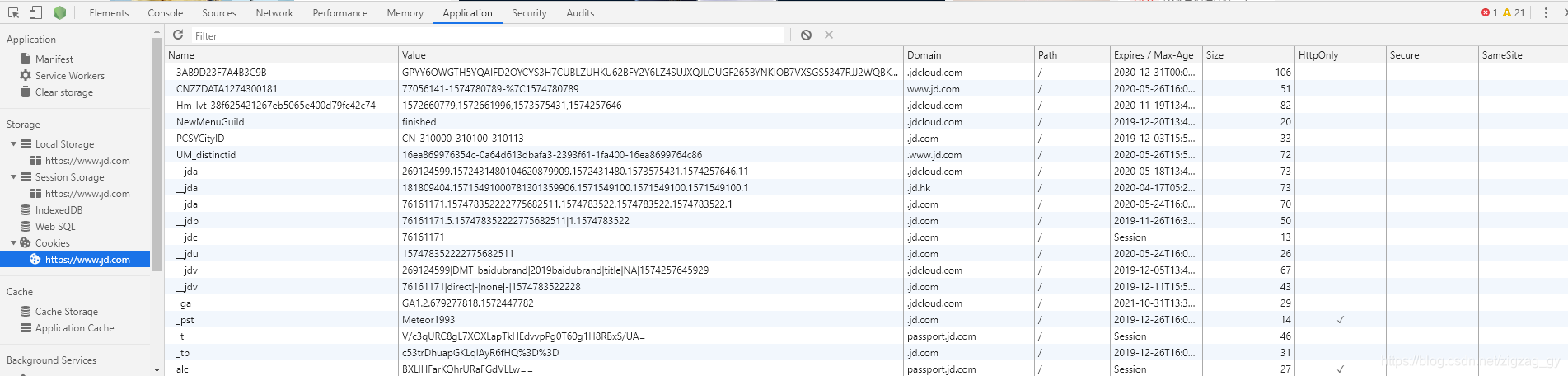1568x376 pixels.
Task: Click the yellow warning count indicator
Action: (1514, 12)
